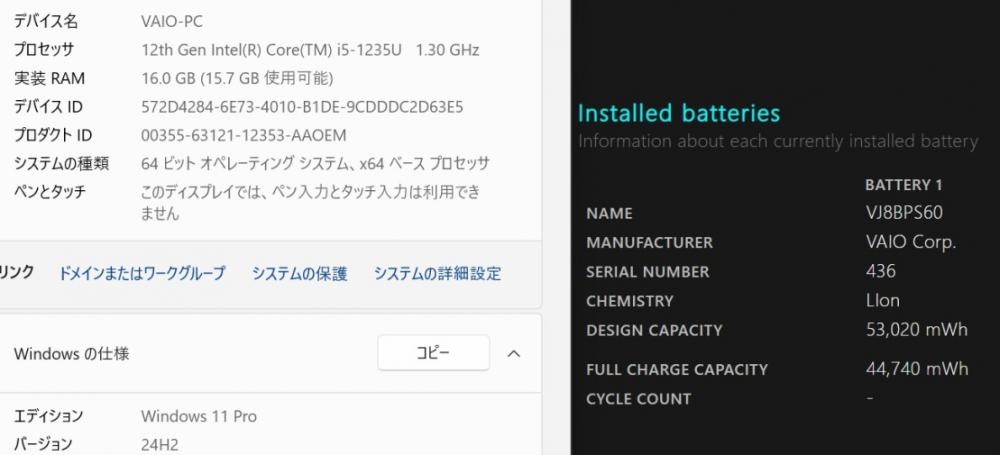Collapse the Windows の仕様 section chevron

coord(514,353)
